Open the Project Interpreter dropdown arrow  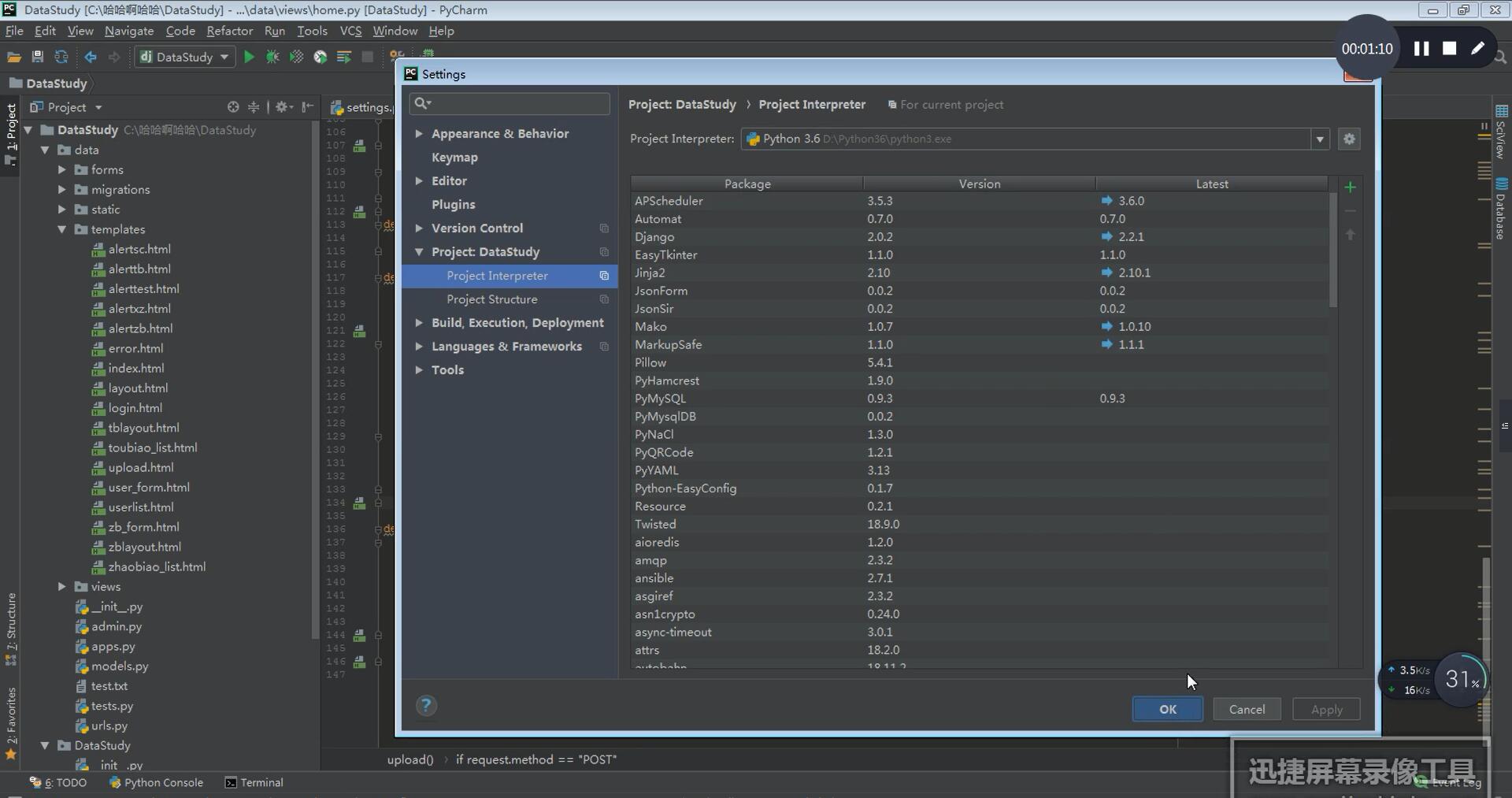[1320, 139]
